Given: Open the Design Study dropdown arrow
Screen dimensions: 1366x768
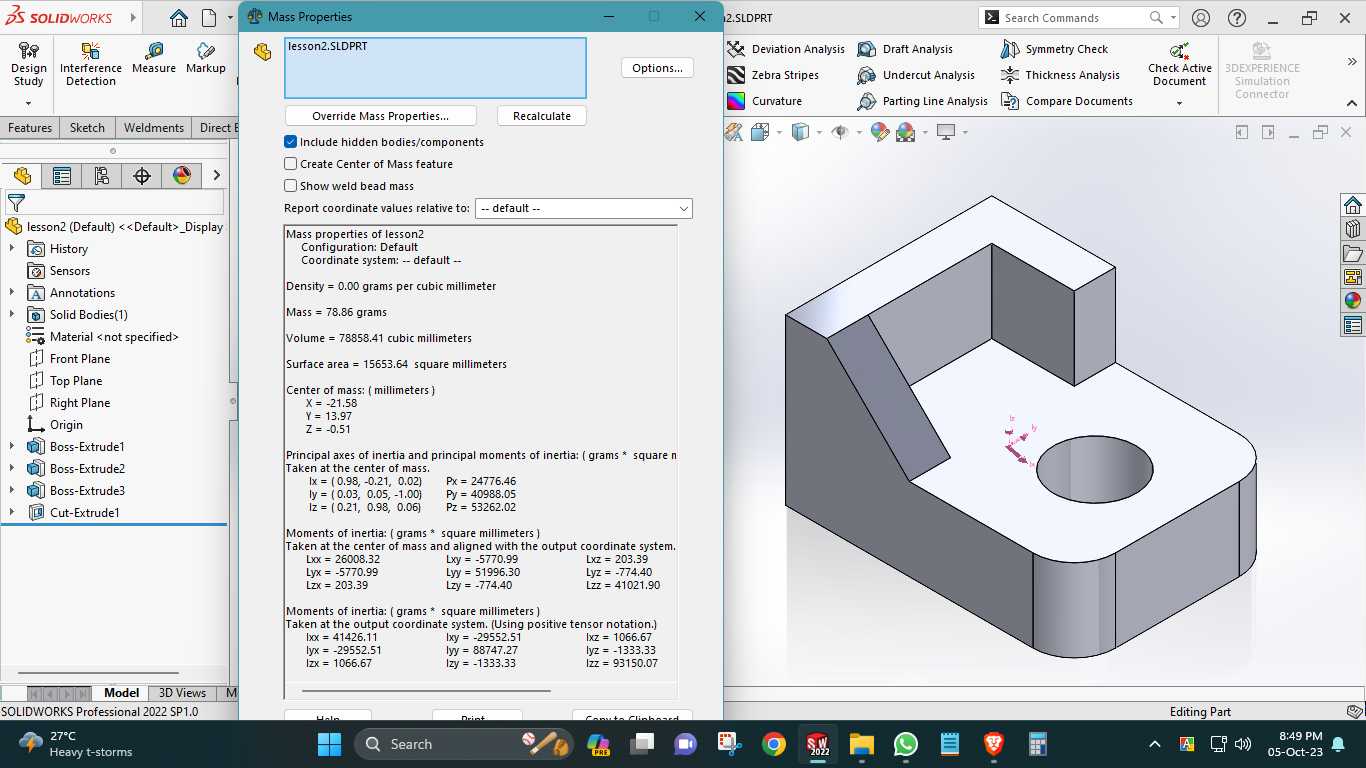Looking at the screenshot, I should (x=28, y=103).
